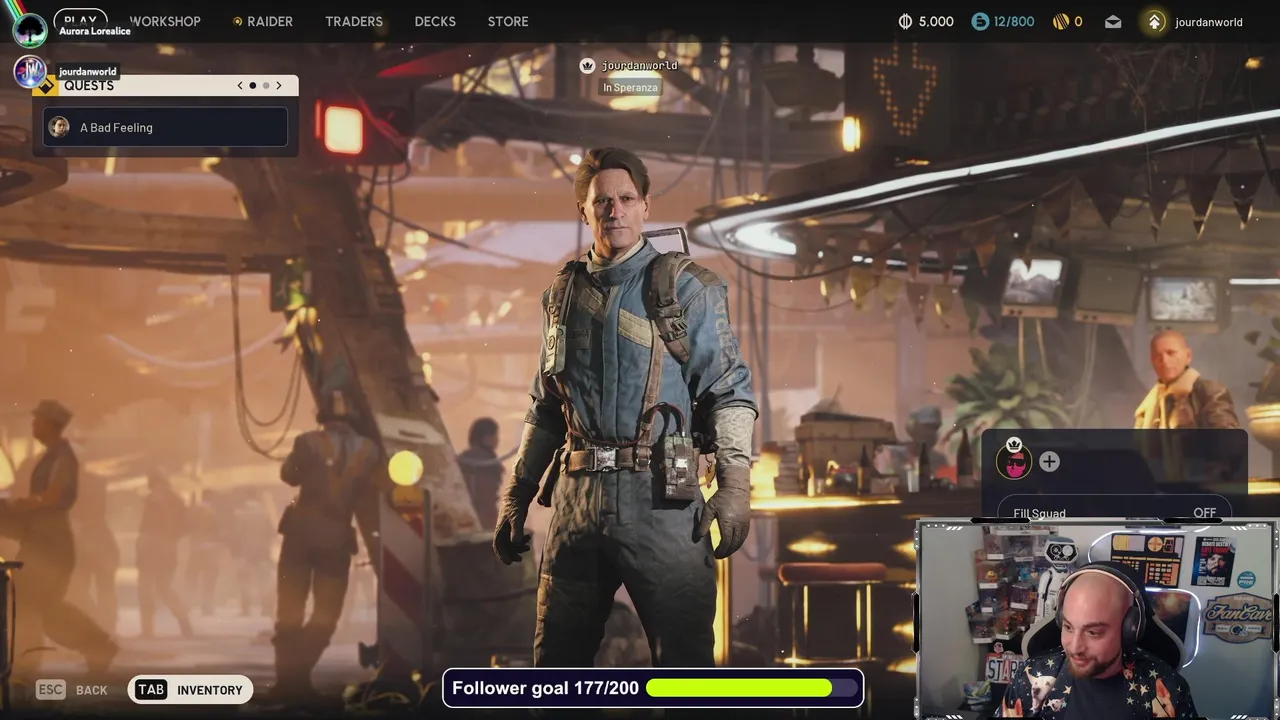
Task: Click the raider character model
Action: pos(628,405)
